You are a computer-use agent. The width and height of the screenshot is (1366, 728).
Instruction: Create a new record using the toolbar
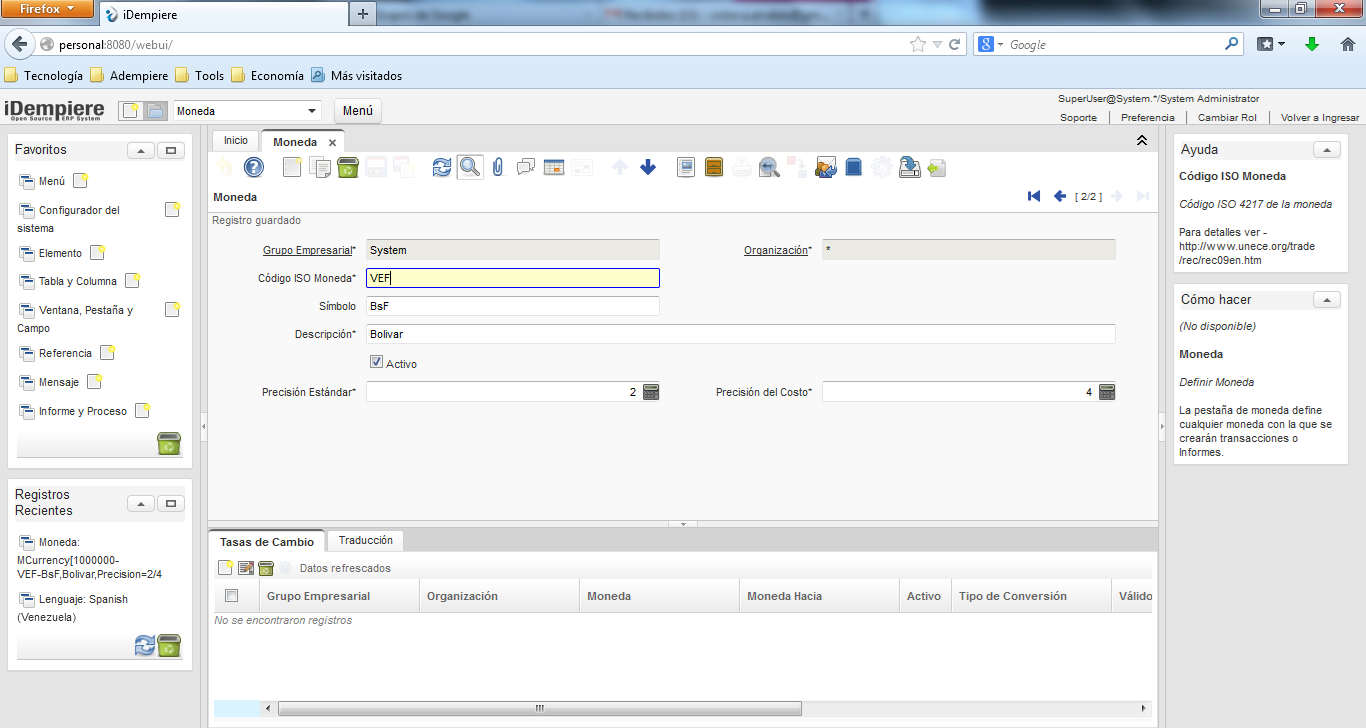pyautogui.click(x=292, y=167)
